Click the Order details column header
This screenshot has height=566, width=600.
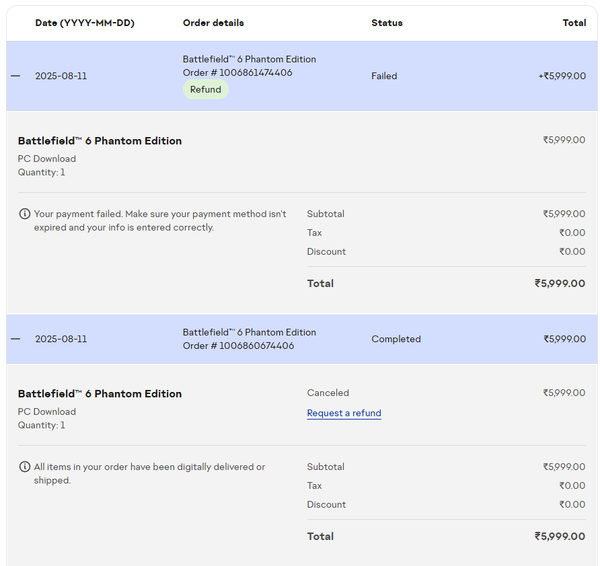coord(213,23)
